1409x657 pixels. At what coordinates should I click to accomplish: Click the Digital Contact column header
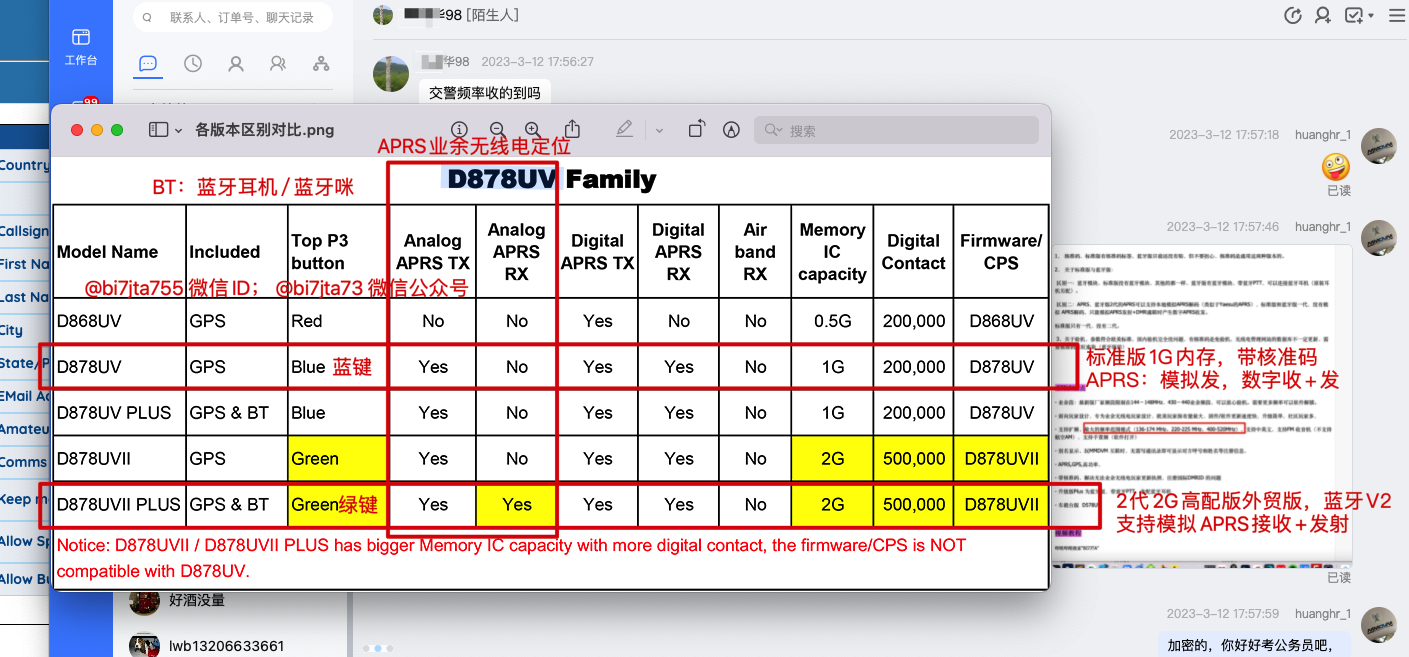(913, 252)
